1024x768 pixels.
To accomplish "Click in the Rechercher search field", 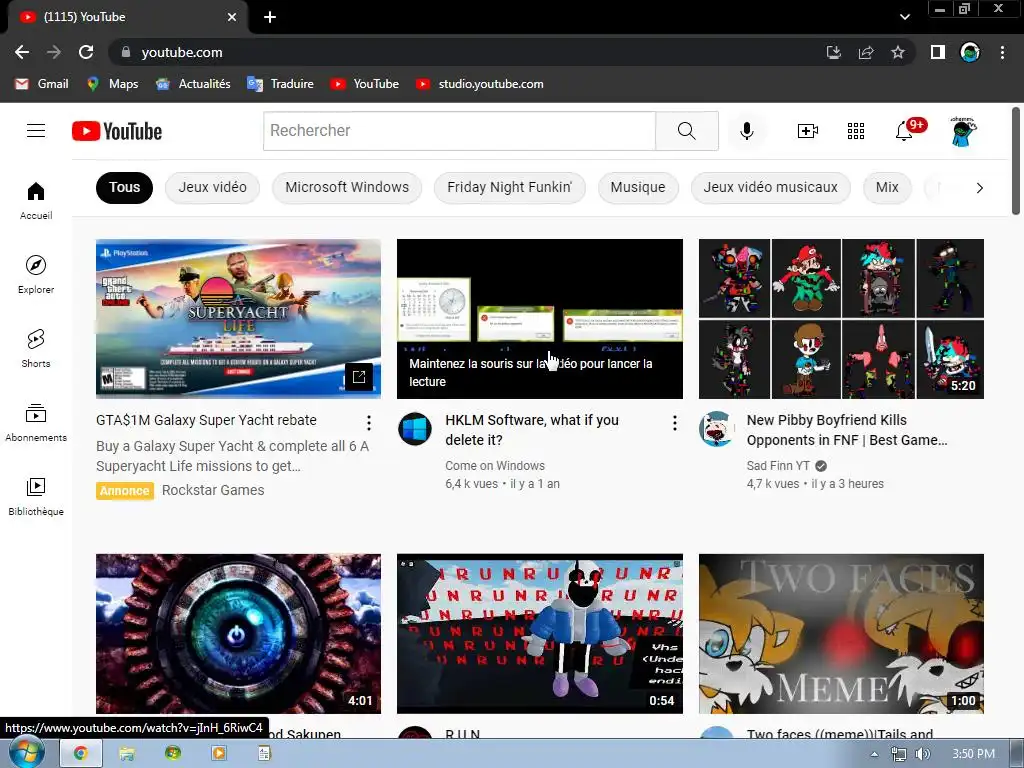I will (459, 131).
